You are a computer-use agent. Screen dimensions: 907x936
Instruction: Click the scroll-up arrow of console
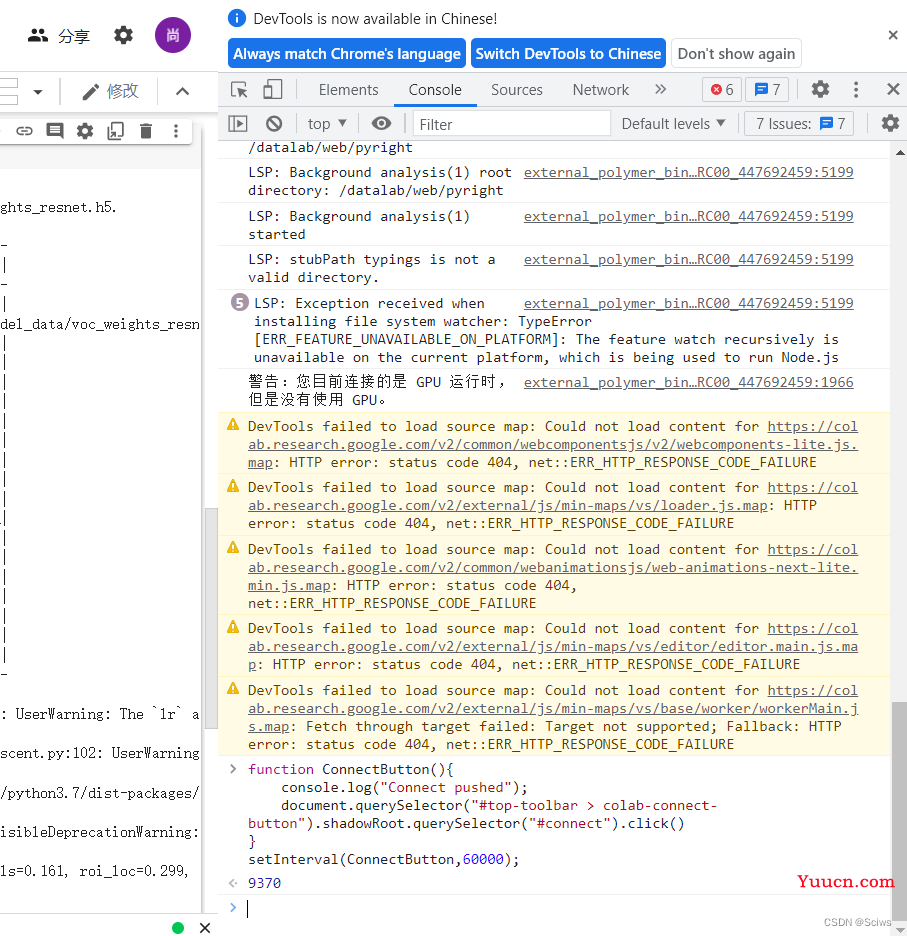pyautogui.click(x=899, y=153)
